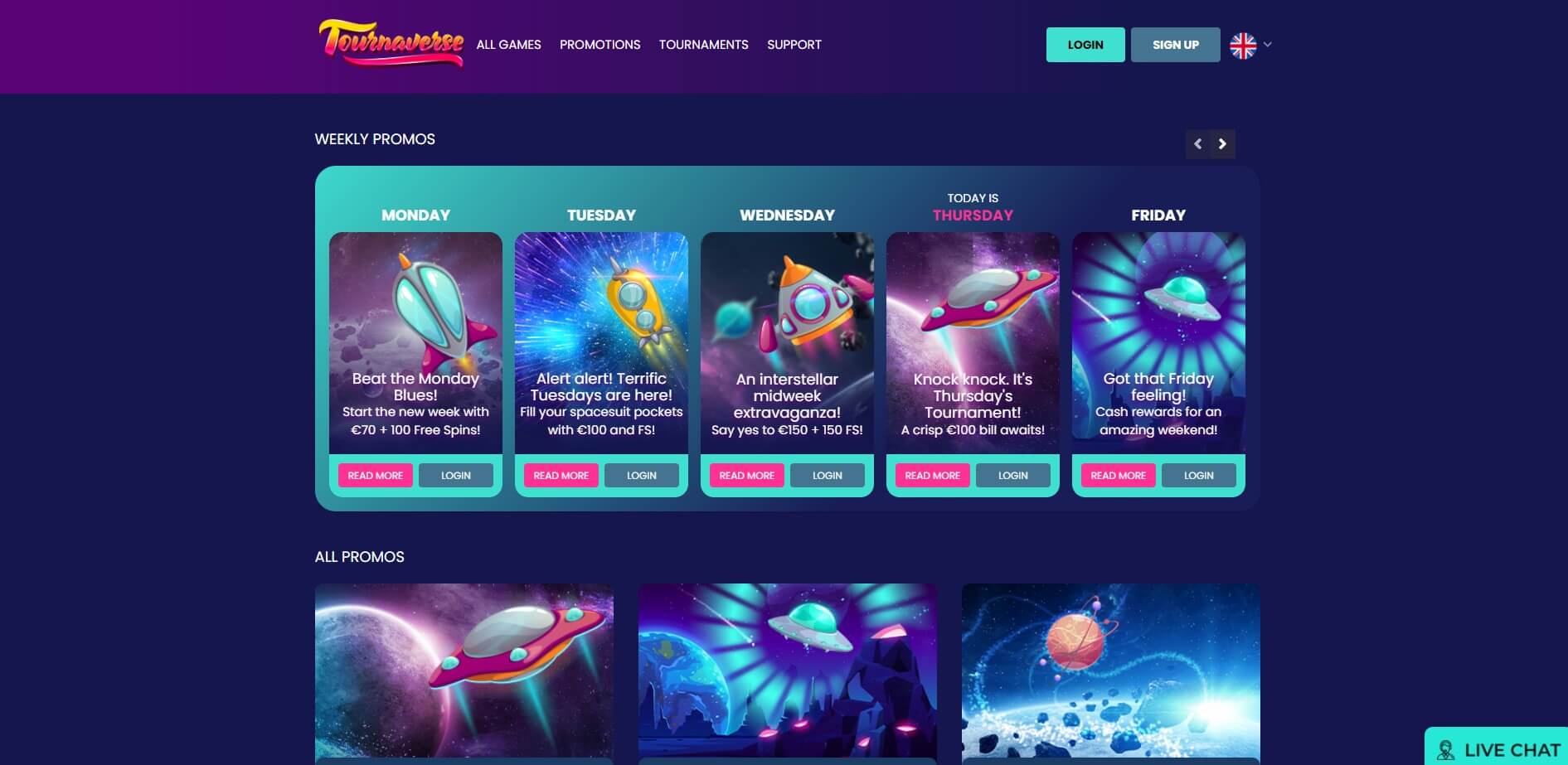Read more about Thursday's Tournament
The width and height of the screenshot is (1568, 765).
(932, 475)
